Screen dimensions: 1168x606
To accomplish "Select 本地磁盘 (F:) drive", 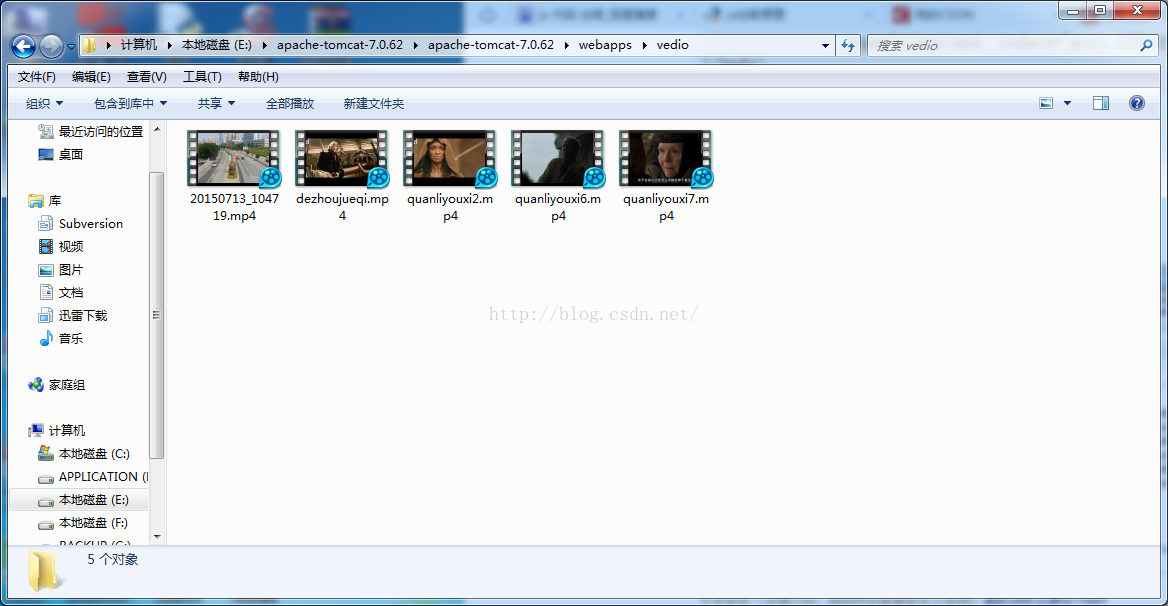I will 83,523.
